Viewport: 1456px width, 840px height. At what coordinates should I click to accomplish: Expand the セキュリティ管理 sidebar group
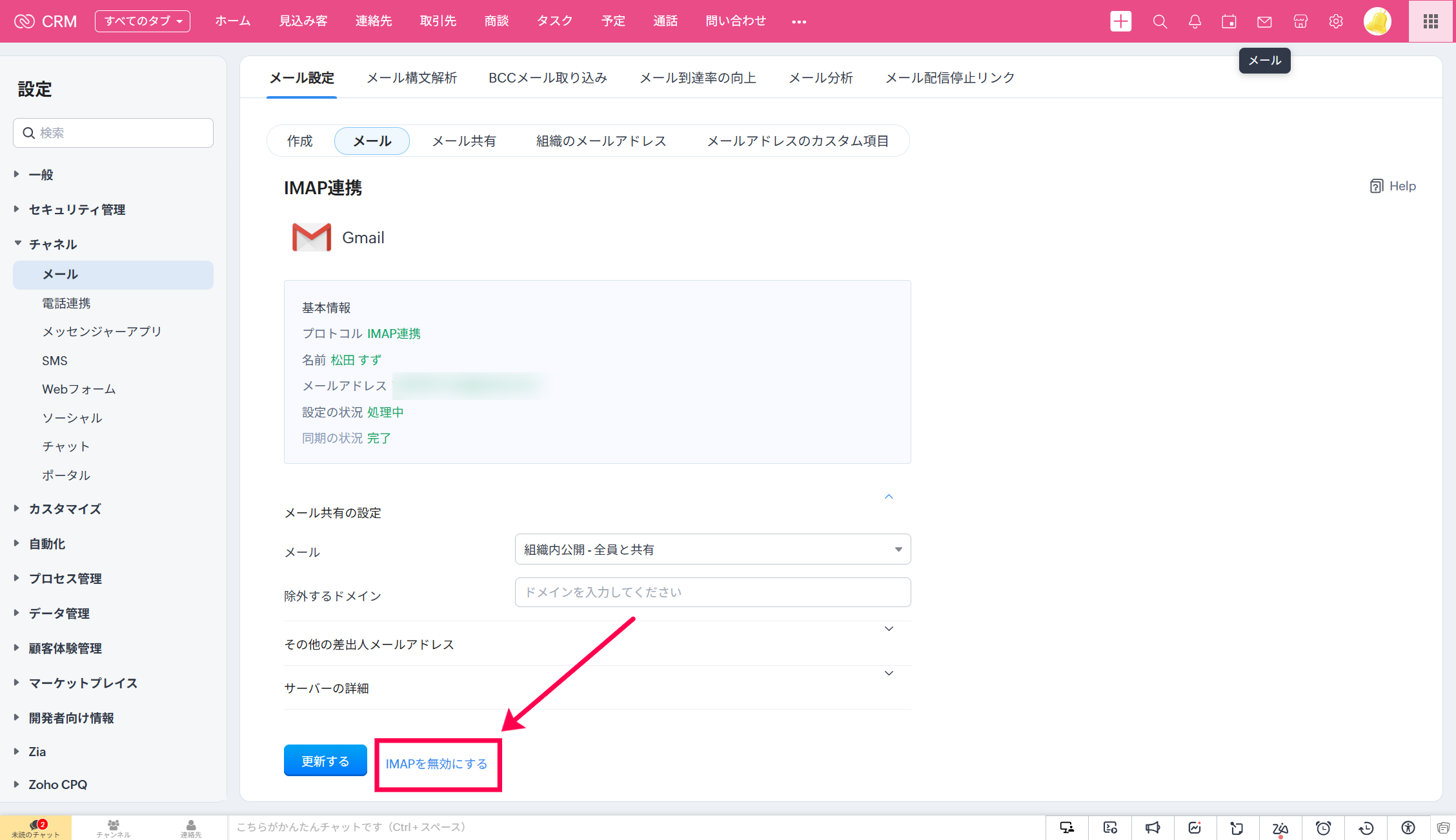pos(77,210)
